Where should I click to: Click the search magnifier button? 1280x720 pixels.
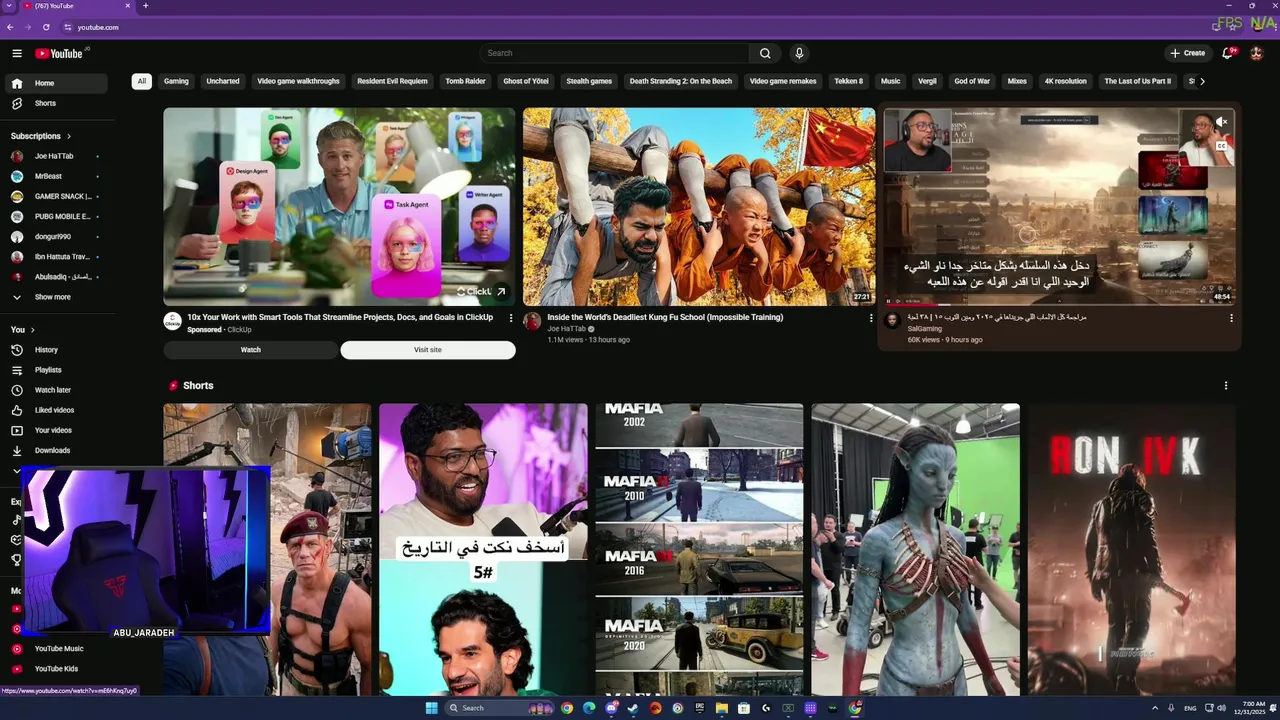[765, 53]
